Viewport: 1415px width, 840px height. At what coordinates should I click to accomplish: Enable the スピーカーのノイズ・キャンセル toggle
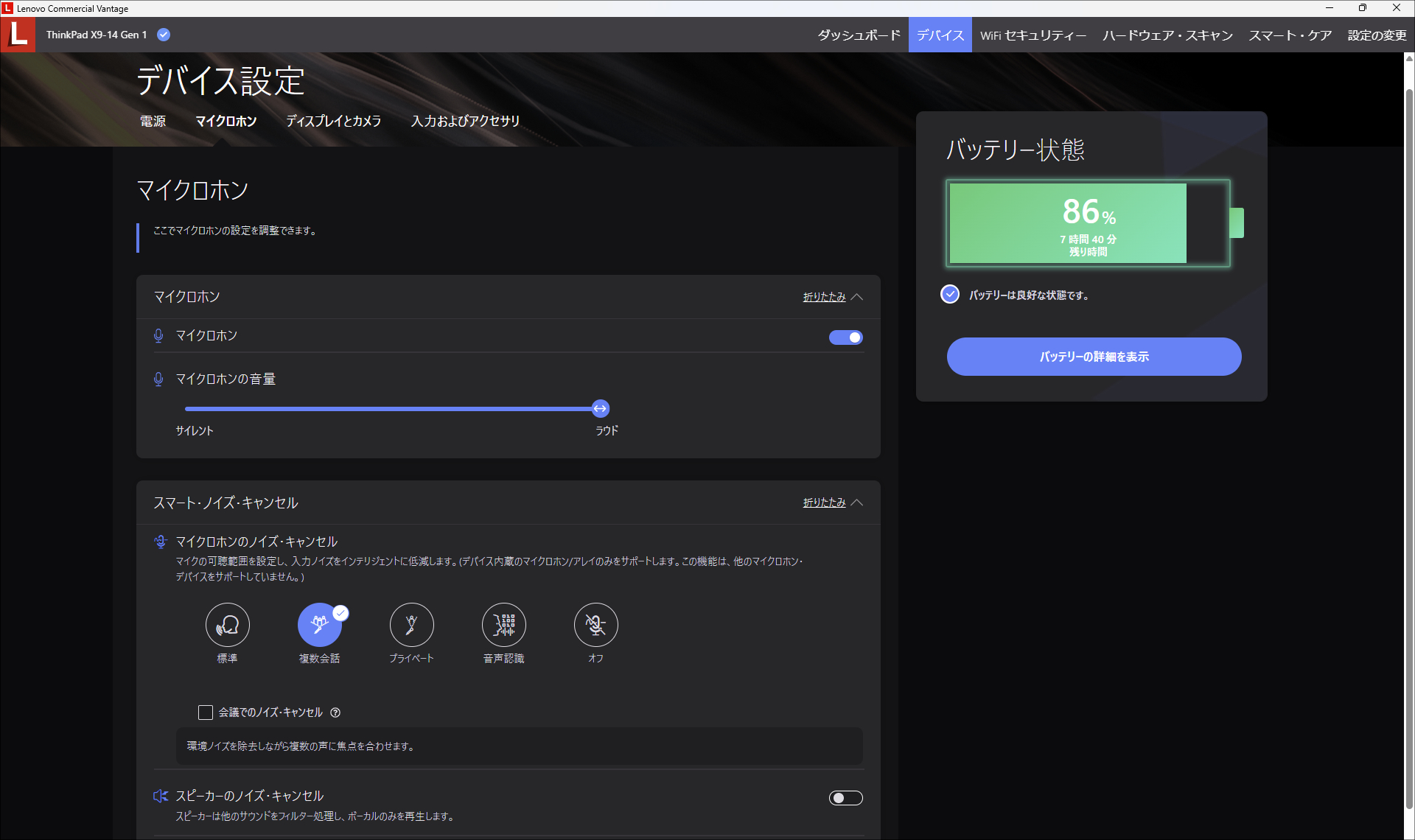click(845, 798)
